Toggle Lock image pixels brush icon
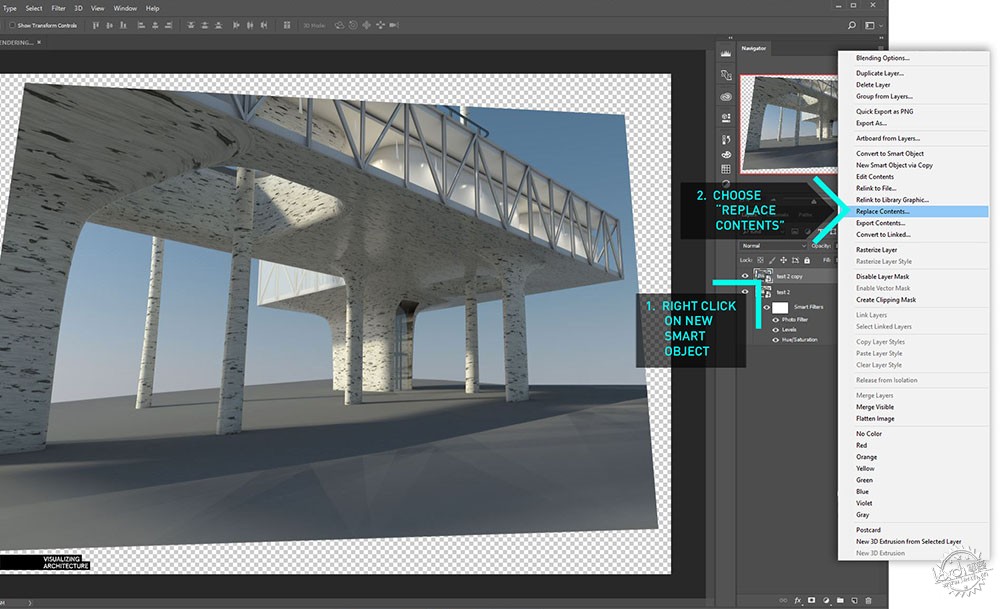This screenshot has height=609, width=1000. (772, 260)
